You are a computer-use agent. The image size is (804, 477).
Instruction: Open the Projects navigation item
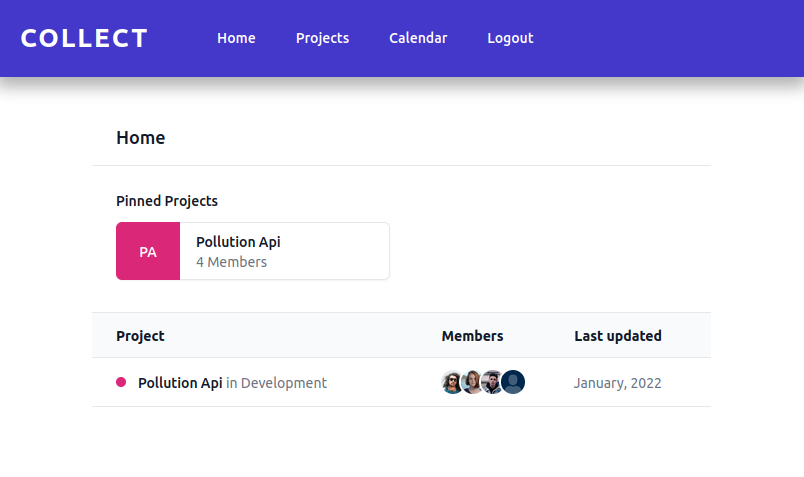pos(322,38)
